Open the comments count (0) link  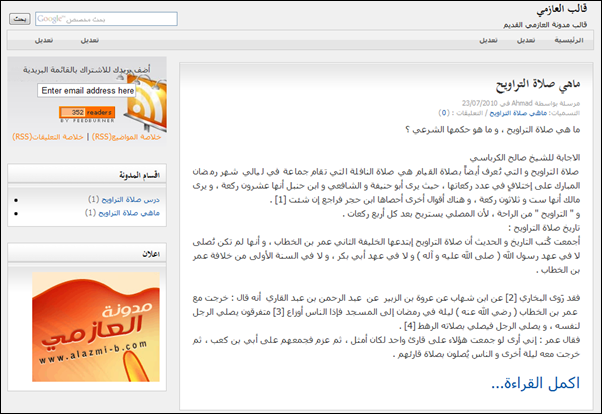(x=444, y=113)
